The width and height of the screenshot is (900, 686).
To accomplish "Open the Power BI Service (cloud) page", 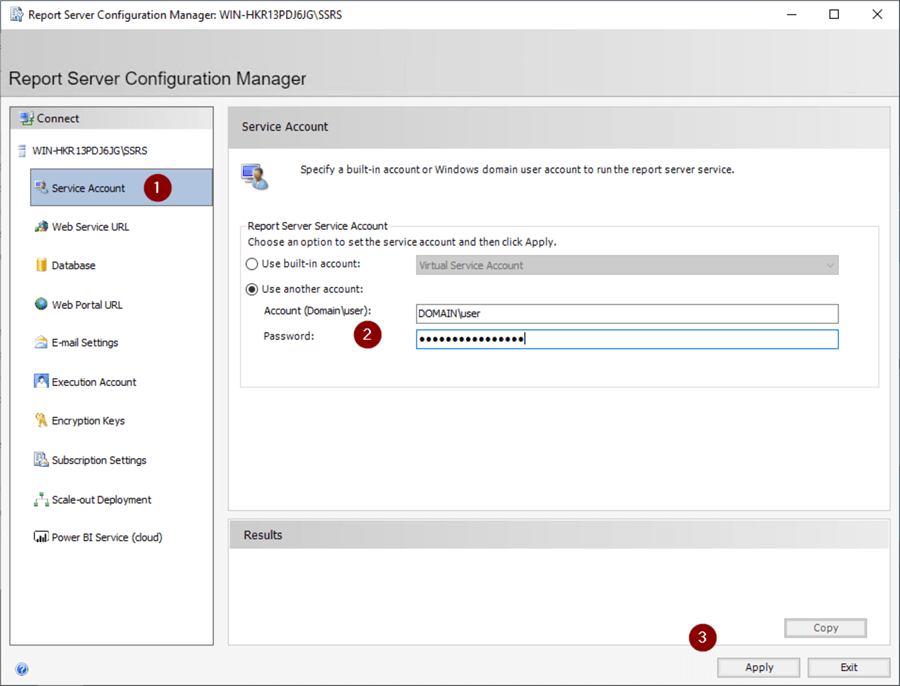I will pyautogui.click(x=106, y=538).
